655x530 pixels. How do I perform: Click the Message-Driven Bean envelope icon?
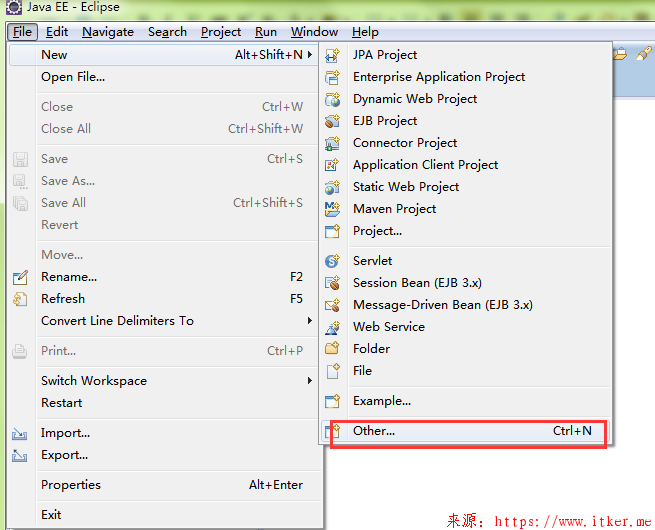(333, 305)
